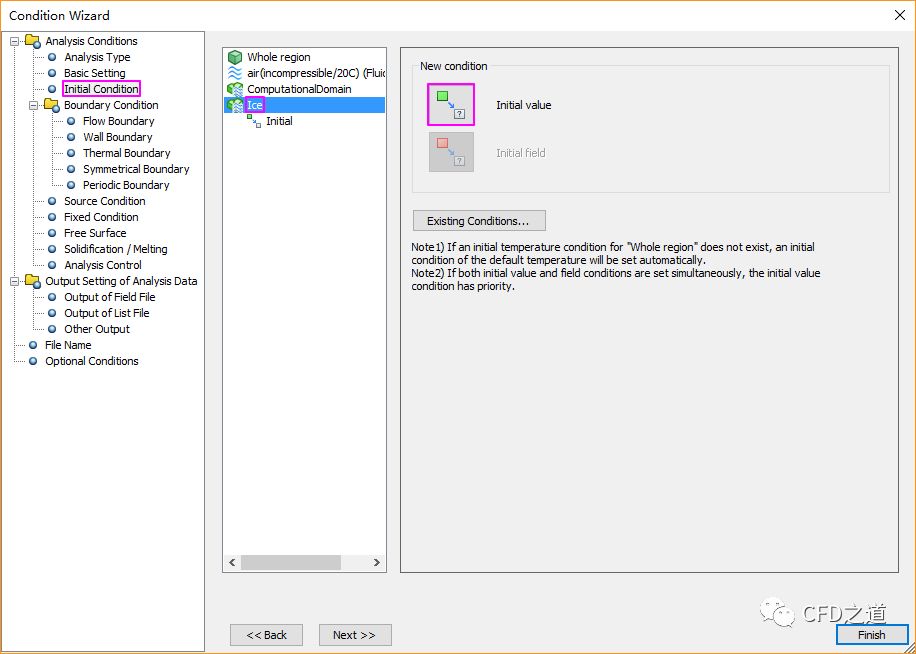Click the << Back button

coord(266,635)
